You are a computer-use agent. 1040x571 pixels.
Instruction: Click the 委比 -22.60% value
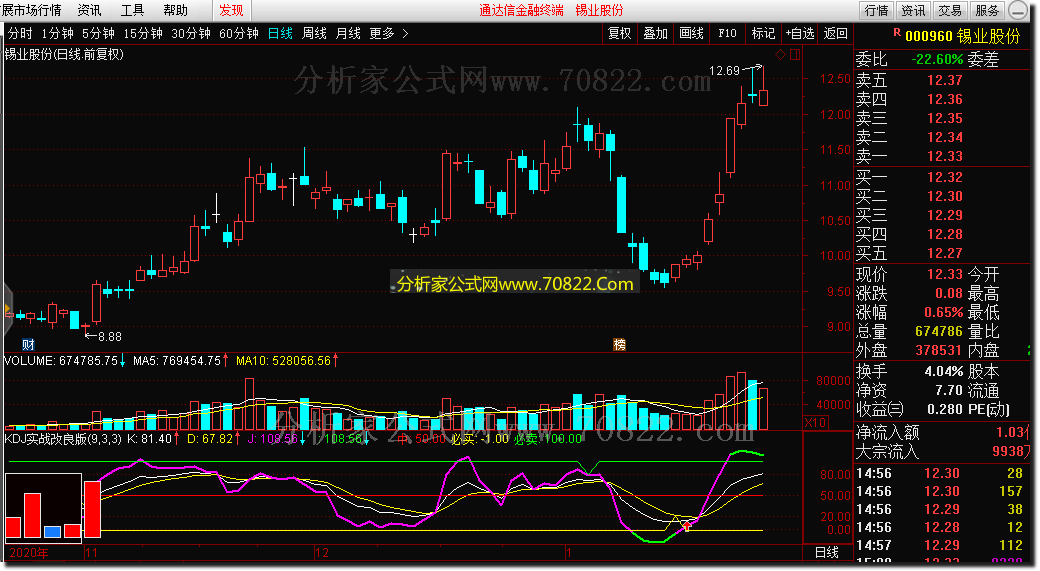937,59
